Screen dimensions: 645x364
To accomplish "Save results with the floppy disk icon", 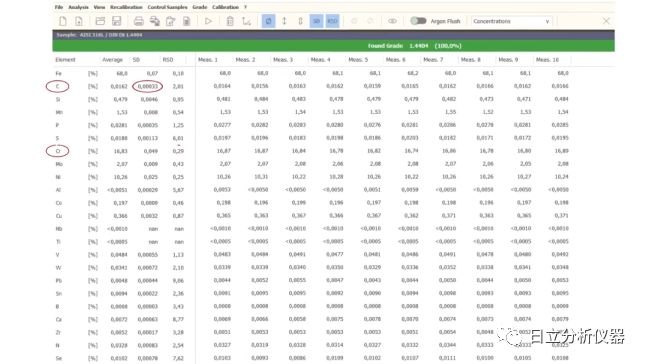I will (x=116, y=21).
